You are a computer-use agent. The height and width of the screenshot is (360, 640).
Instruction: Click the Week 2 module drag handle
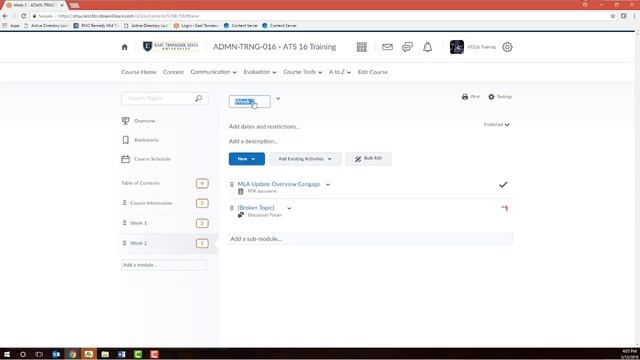[124, 243]
